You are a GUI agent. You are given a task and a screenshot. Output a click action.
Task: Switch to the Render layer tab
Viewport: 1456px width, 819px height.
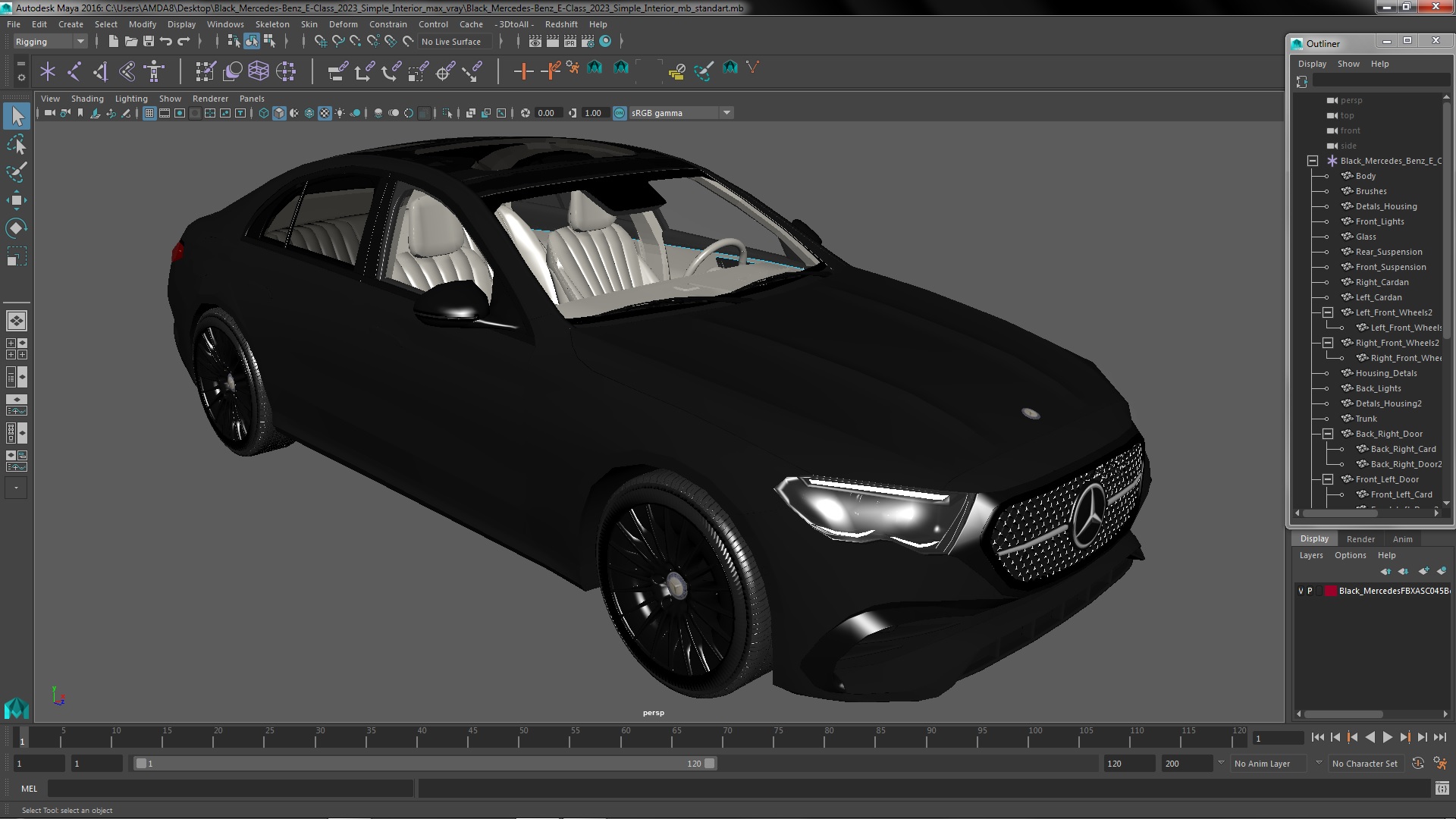[1360, 539]
